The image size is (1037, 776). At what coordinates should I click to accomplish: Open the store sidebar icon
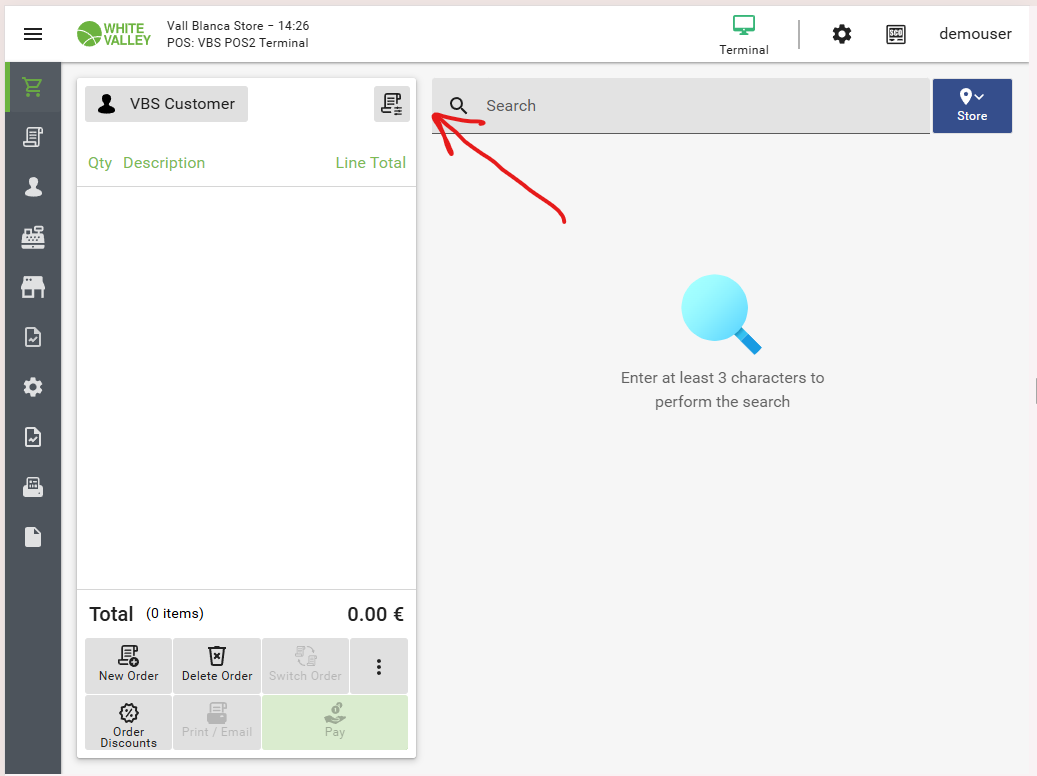pos(32,287)
